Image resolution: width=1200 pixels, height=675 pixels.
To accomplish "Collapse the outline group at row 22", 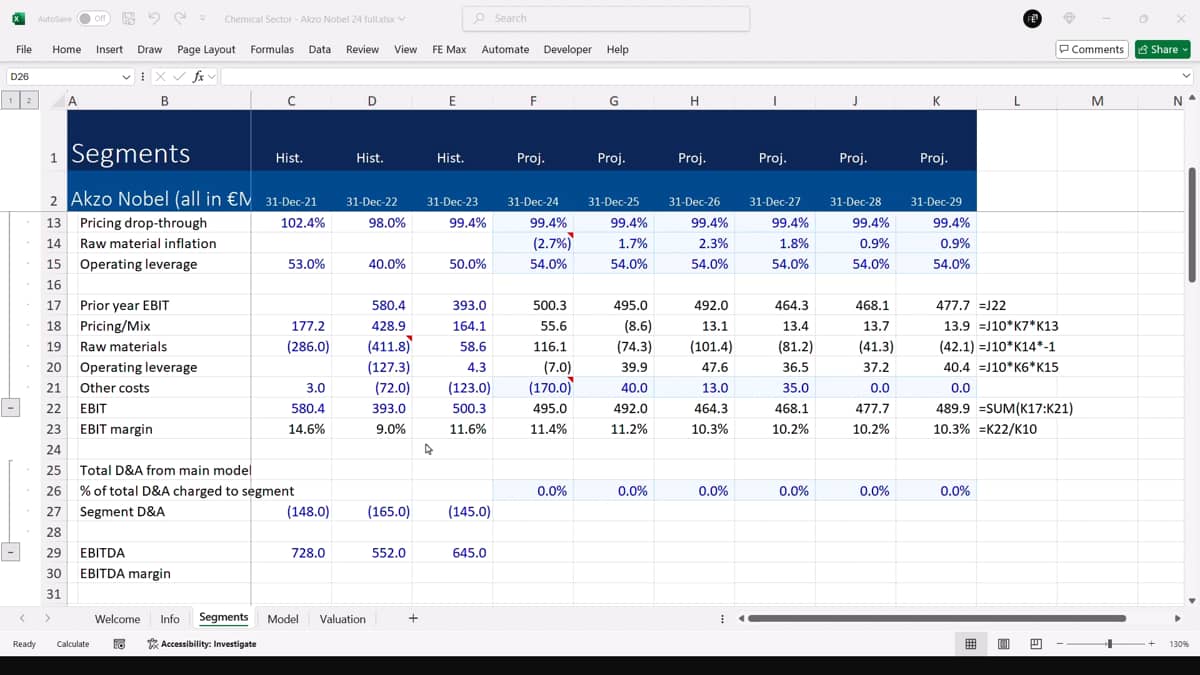I will 11,408.
